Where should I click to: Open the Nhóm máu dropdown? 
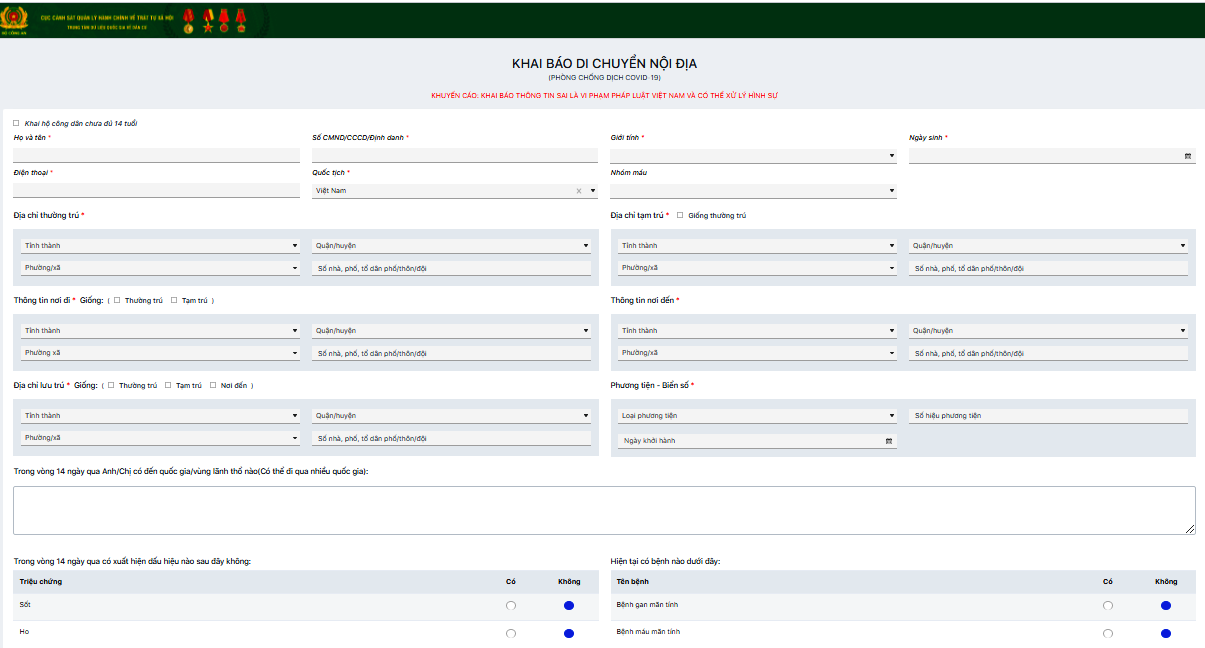tap(753, 191)
